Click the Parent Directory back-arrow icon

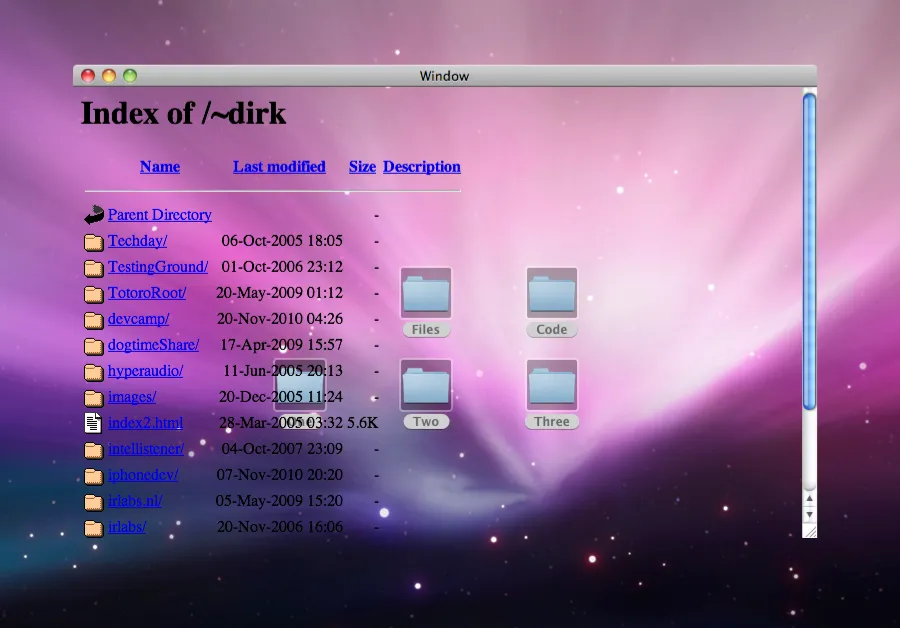pyautogui.click(x=94, y=215)
